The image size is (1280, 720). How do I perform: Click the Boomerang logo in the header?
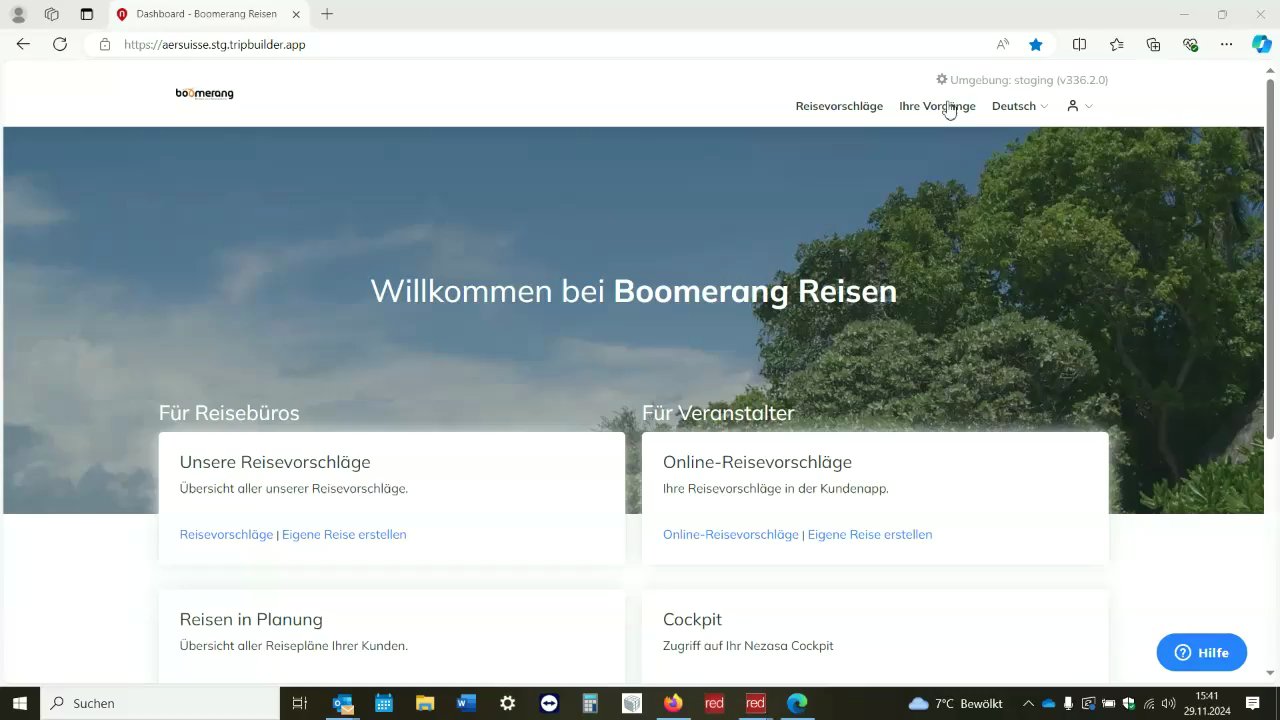tap(204, 93)
